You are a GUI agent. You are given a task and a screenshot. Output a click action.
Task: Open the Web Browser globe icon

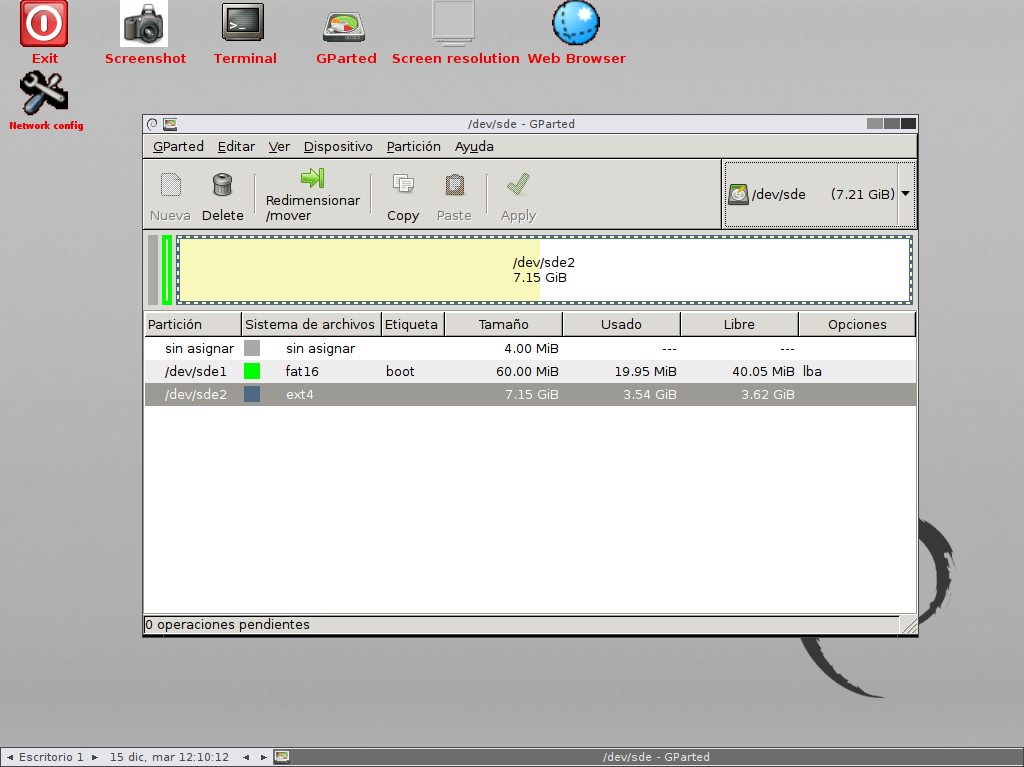pos(576,24)
